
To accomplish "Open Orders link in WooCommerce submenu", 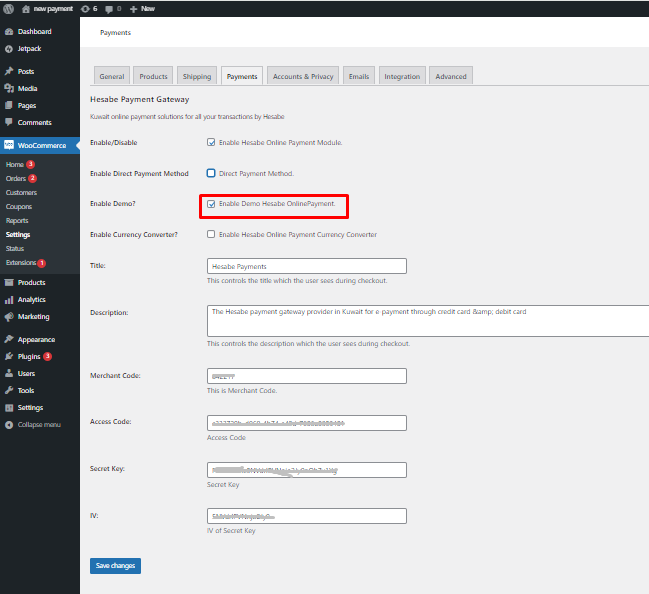I will [15, 178].
